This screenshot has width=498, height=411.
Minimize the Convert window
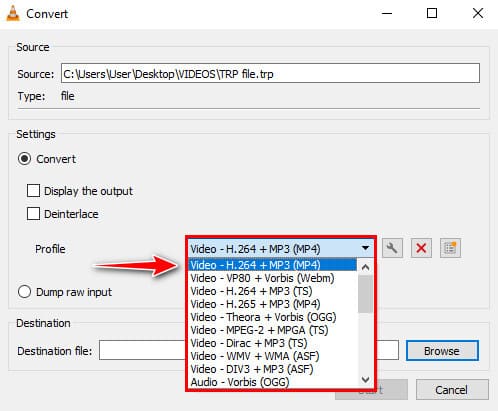pyautogui.click(x=387, y=14)
